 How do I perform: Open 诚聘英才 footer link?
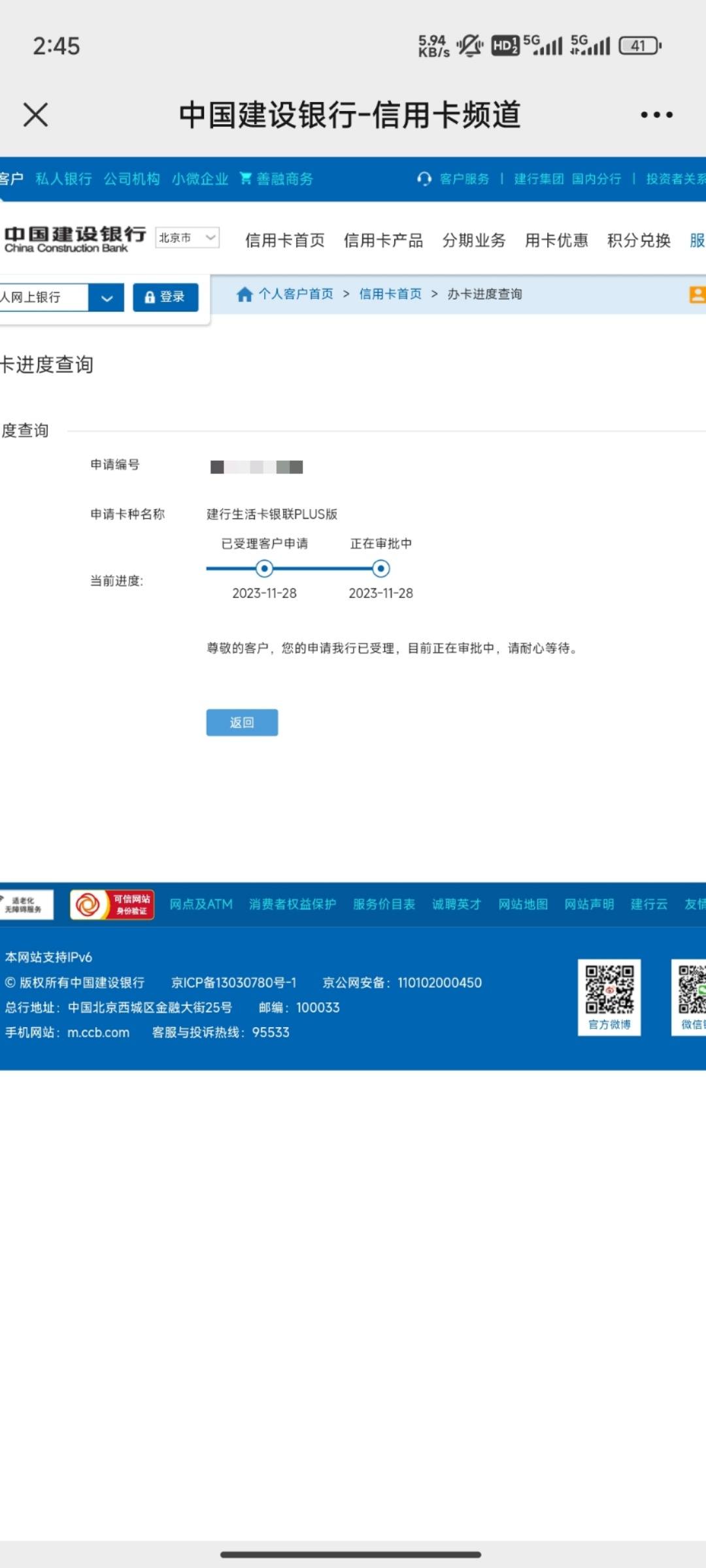pyautogui.click(x=456, y=904)
